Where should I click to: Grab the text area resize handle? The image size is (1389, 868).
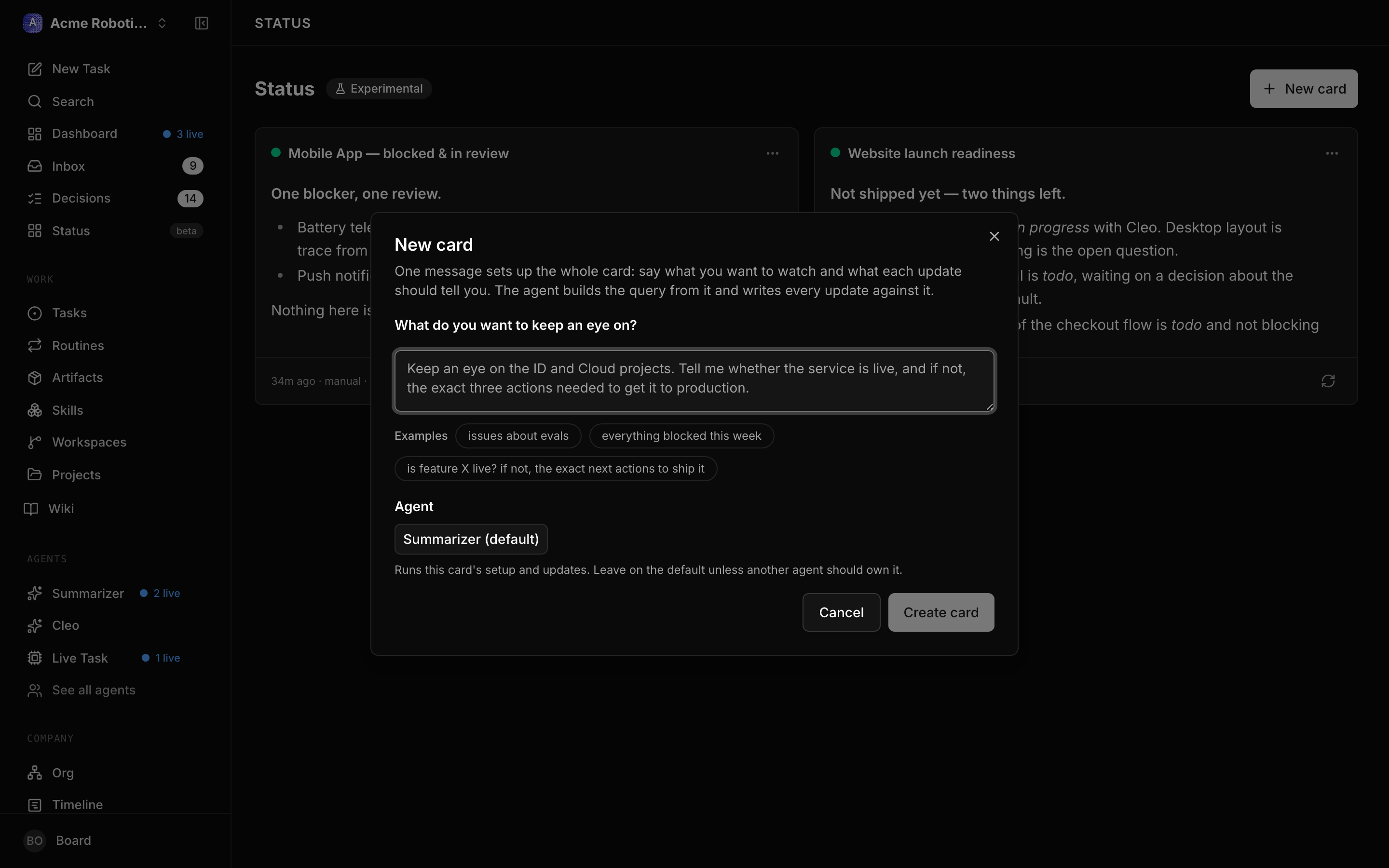coord(989,407)
